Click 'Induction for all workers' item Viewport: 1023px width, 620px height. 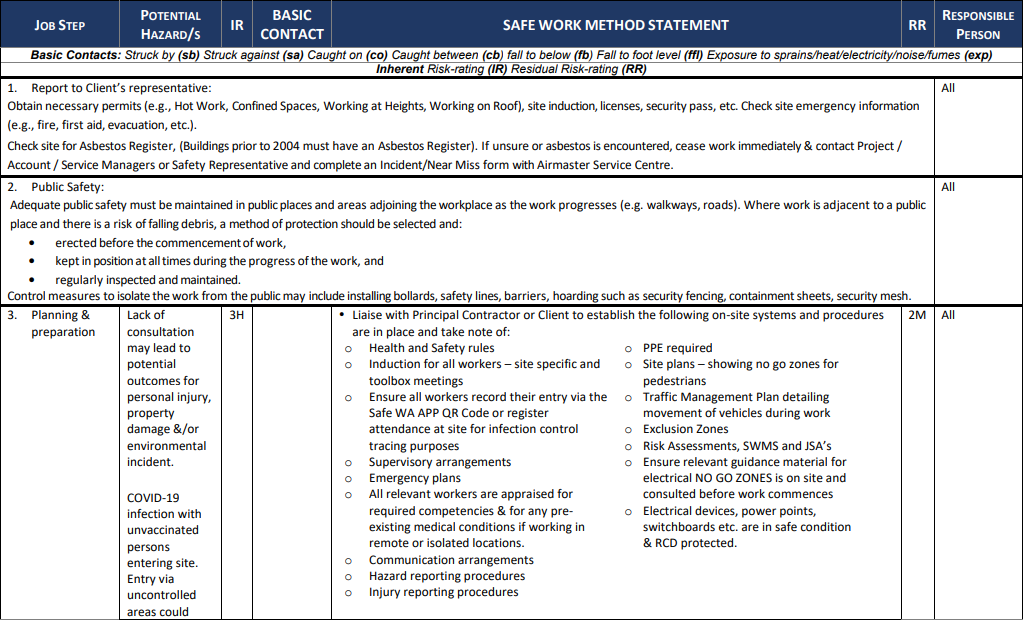point(484,372)
